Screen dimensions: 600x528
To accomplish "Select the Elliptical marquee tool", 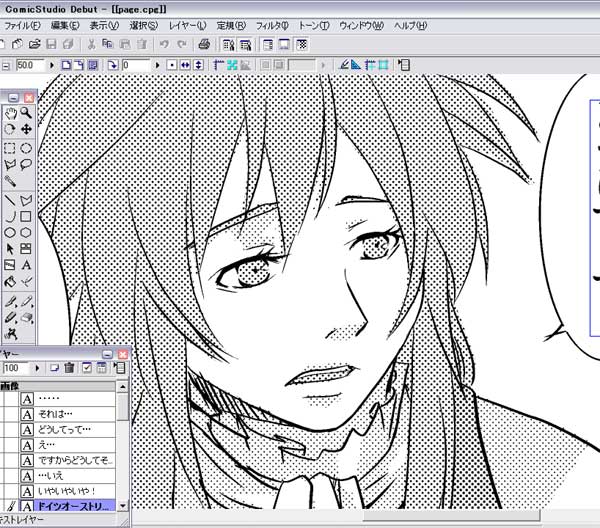I will 26,148.
